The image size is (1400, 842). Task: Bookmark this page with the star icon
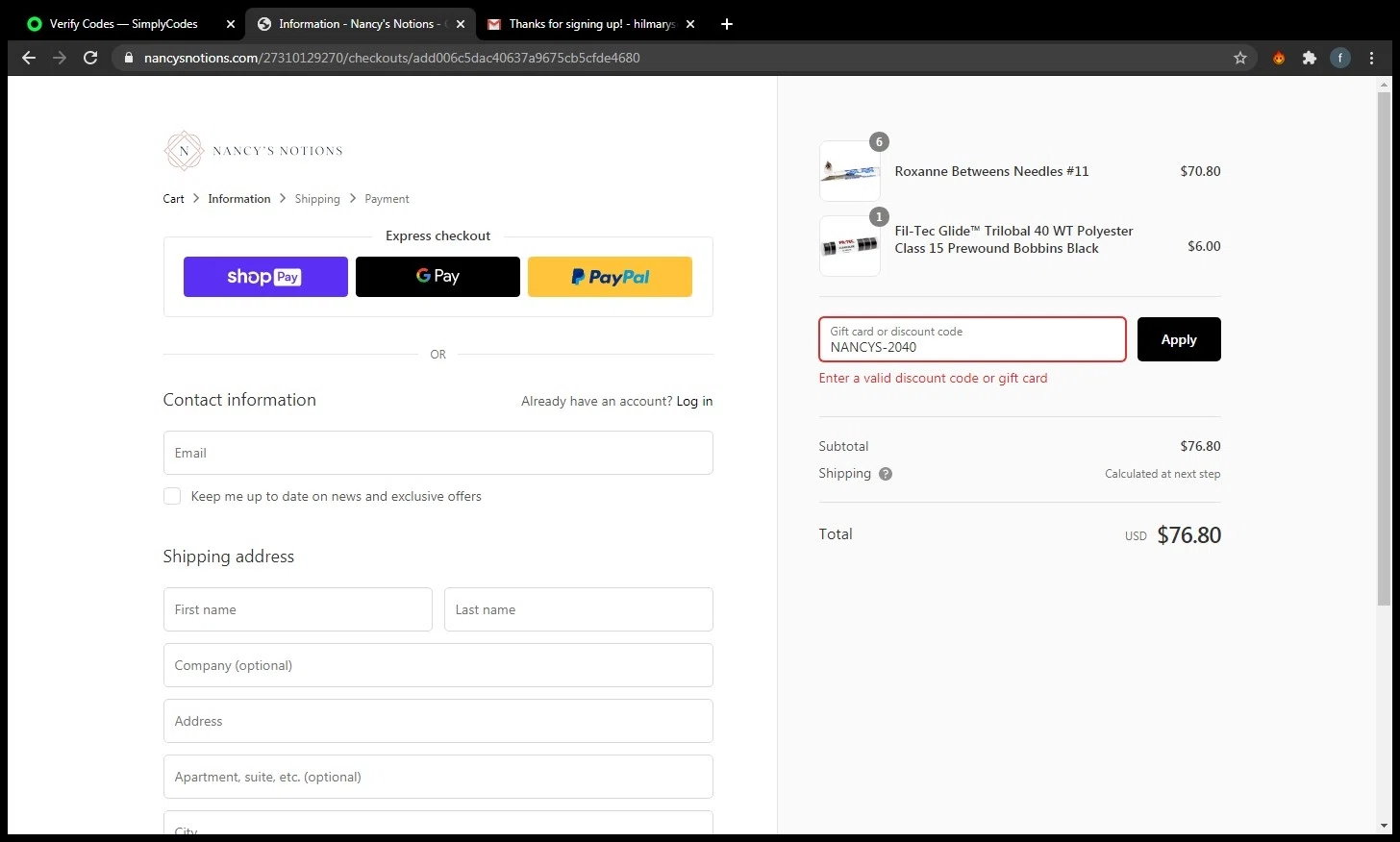pos(1240,58)
